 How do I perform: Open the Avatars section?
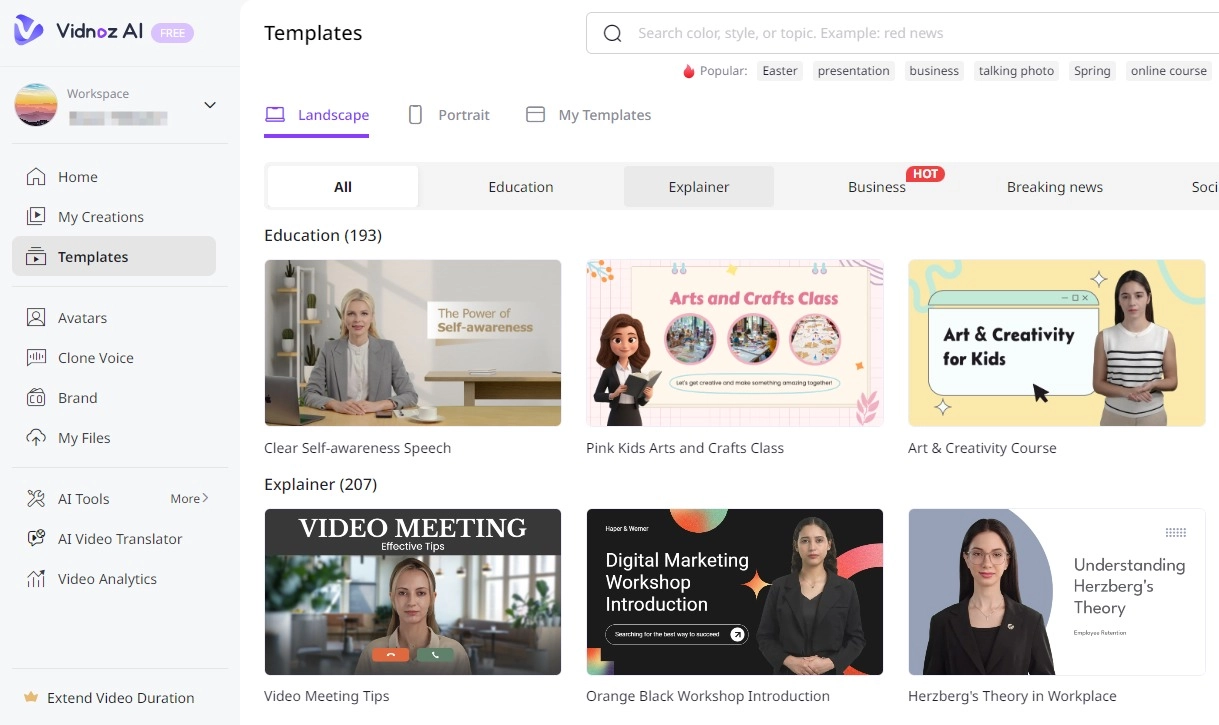[82, 318]
